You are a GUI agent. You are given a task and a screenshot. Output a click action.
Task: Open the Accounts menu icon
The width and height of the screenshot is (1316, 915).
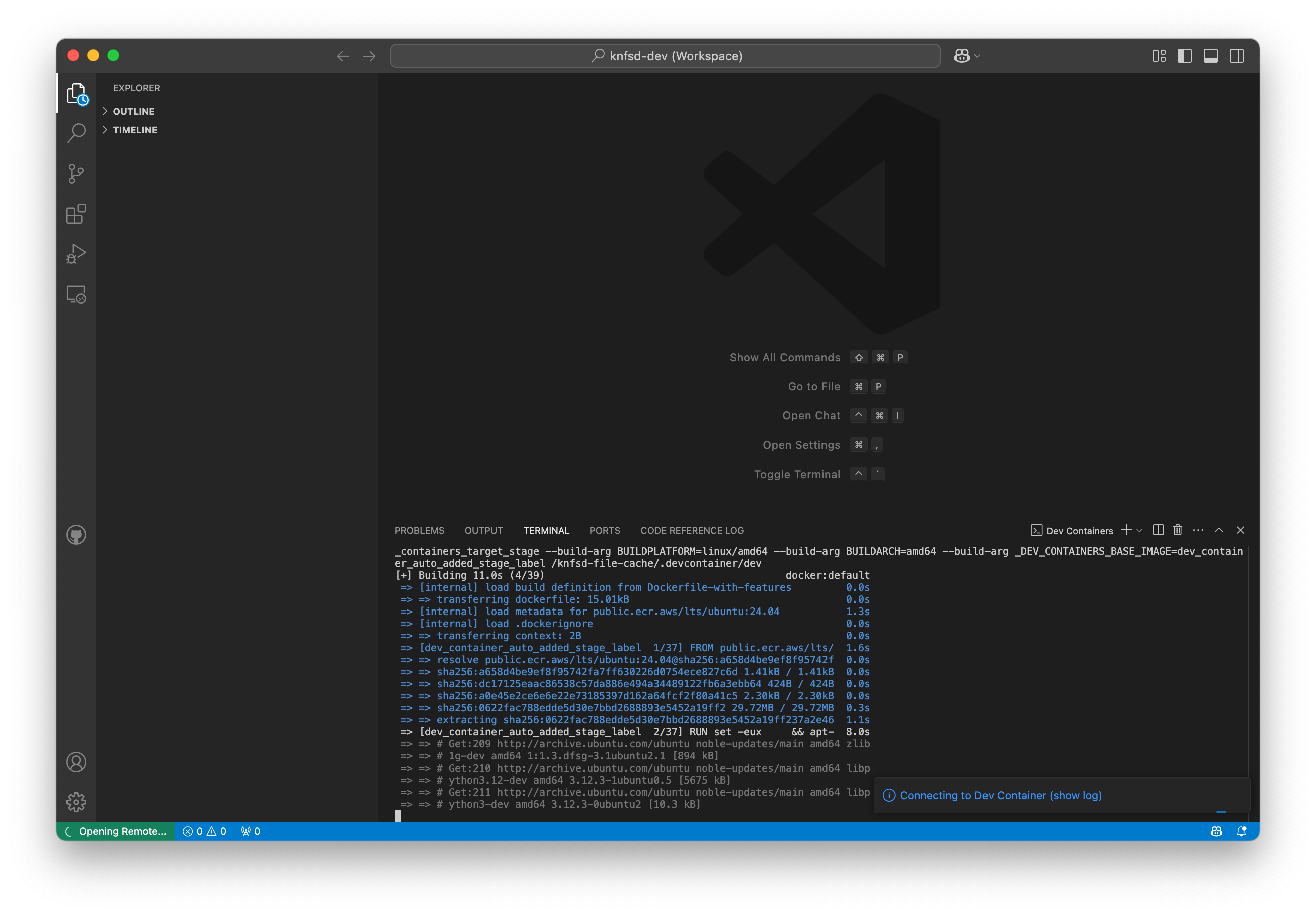tap(76, 762)
